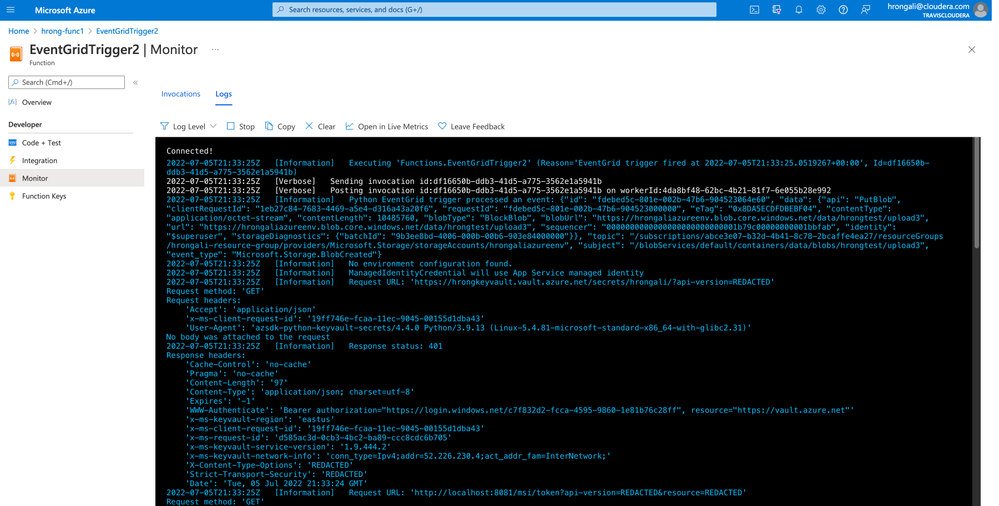Click the Monitor sidebar icon

(x=13, y=178)
